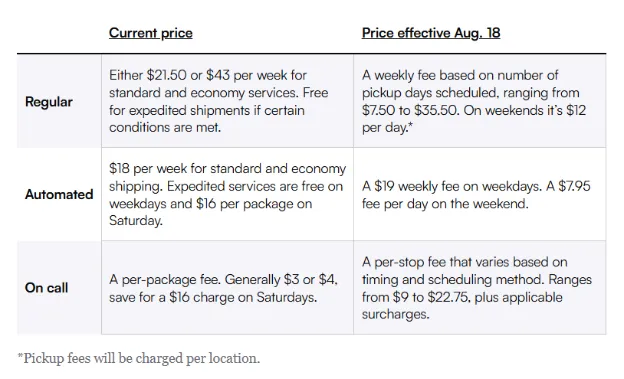Click the $16 per package on Saturday text

click(x=211, y=212)
